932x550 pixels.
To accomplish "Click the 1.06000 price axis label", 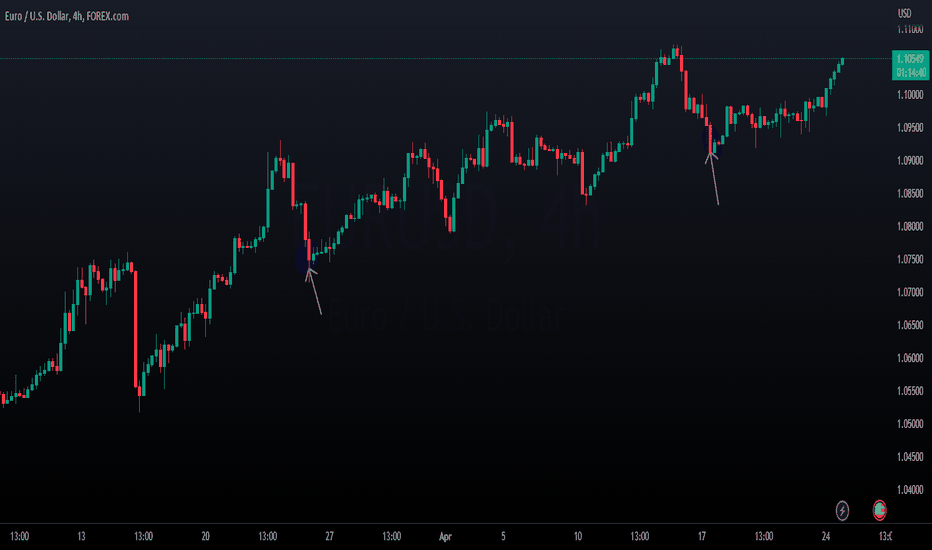I will pyautogui.click(x=910, y=358).
